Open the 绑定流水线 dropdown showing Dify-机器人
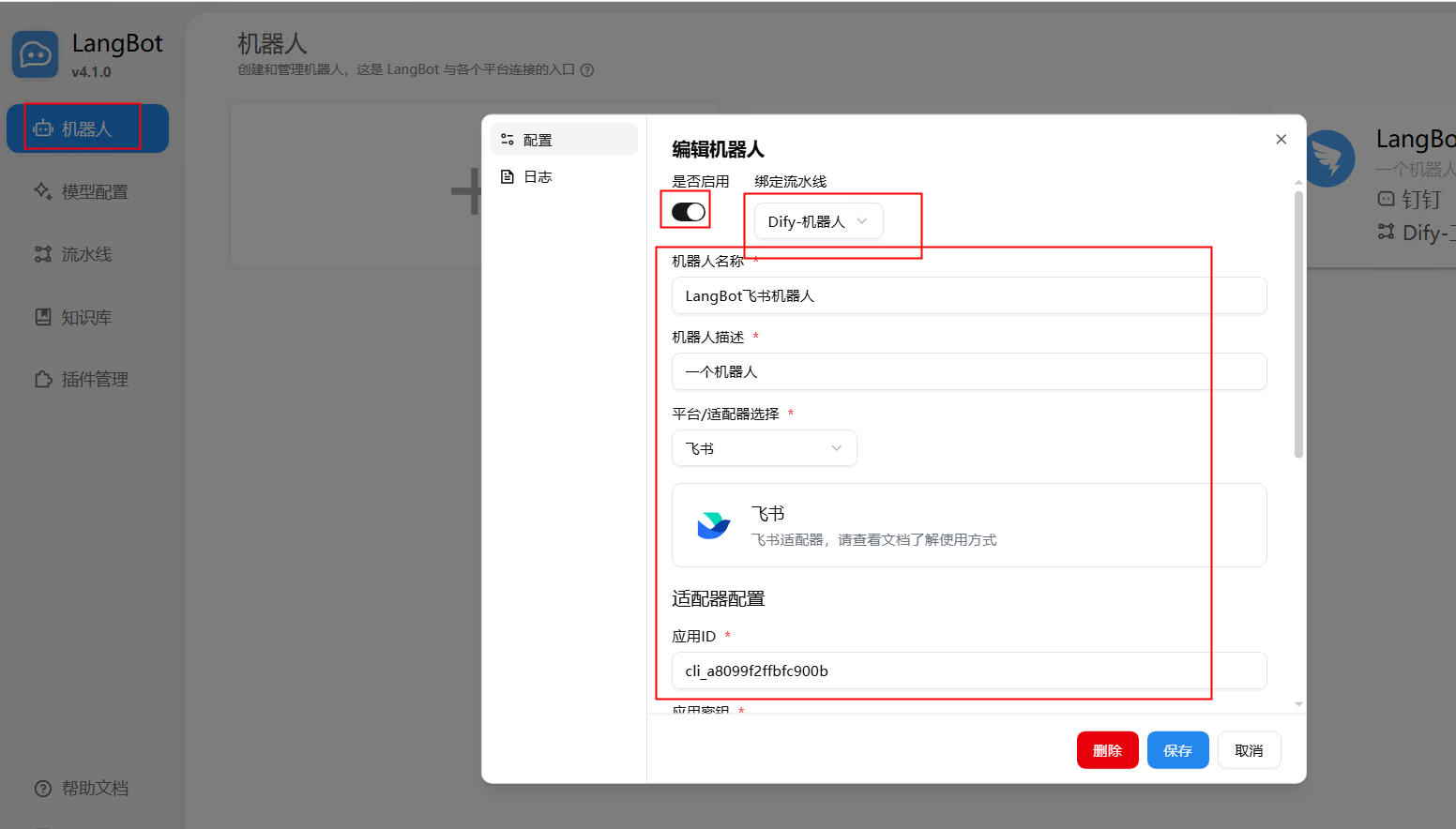The image size is (1456, 829). (818, 221)
